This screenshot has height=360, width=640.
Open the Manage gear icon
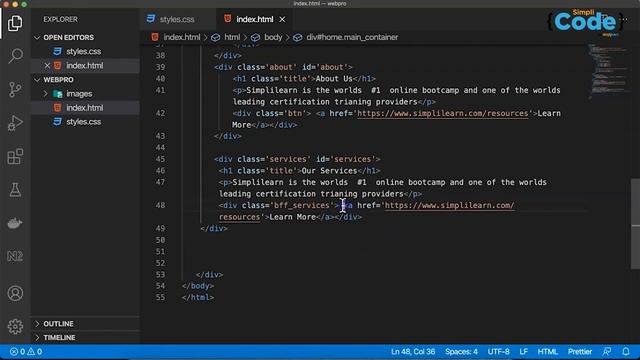[x=15, y=326]
